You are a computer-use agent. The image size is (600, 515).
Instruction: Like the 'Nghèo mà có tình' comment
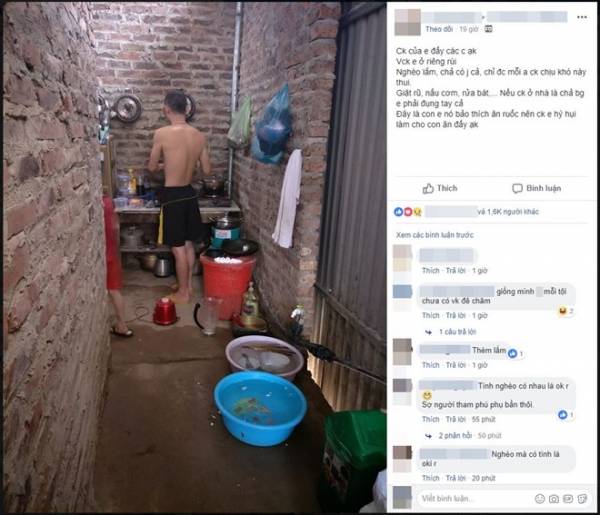coord(430,478)
